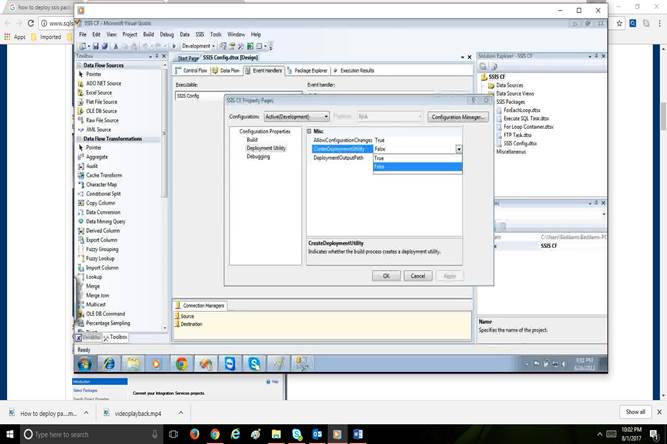The image size is (667, 444).
Task: Select Build under Configuration Properties
Action: click(x=252, y=139)
